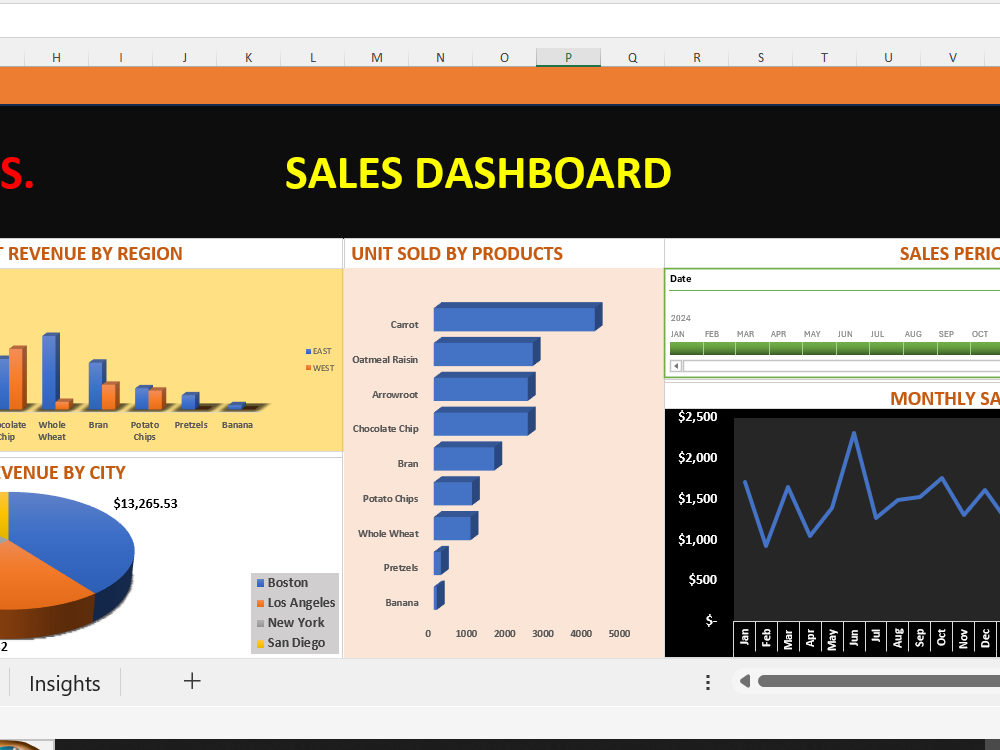The width and height of the screenshot is (1000, 750).
Task: Click the Pretzels label in region chart
Action: [191, 425]
